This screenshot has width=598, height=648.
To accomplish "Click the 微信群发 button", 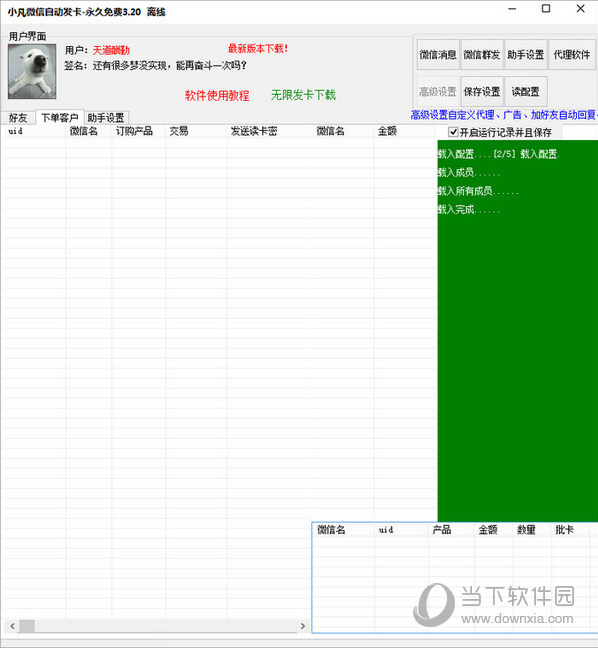I will tap(481, 55).
